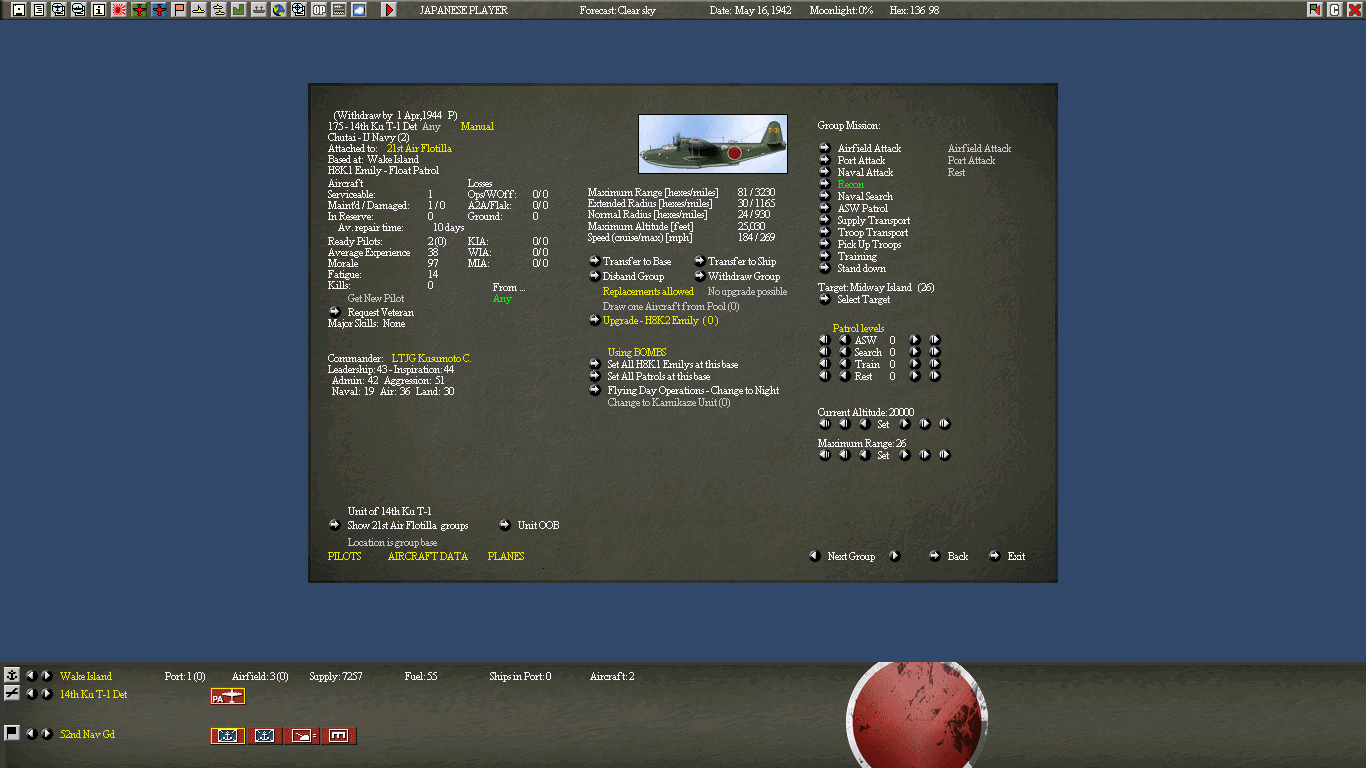Click the cloud weather icon in toolbar
The image size is (1366, 768).
[x=359, y=10]
